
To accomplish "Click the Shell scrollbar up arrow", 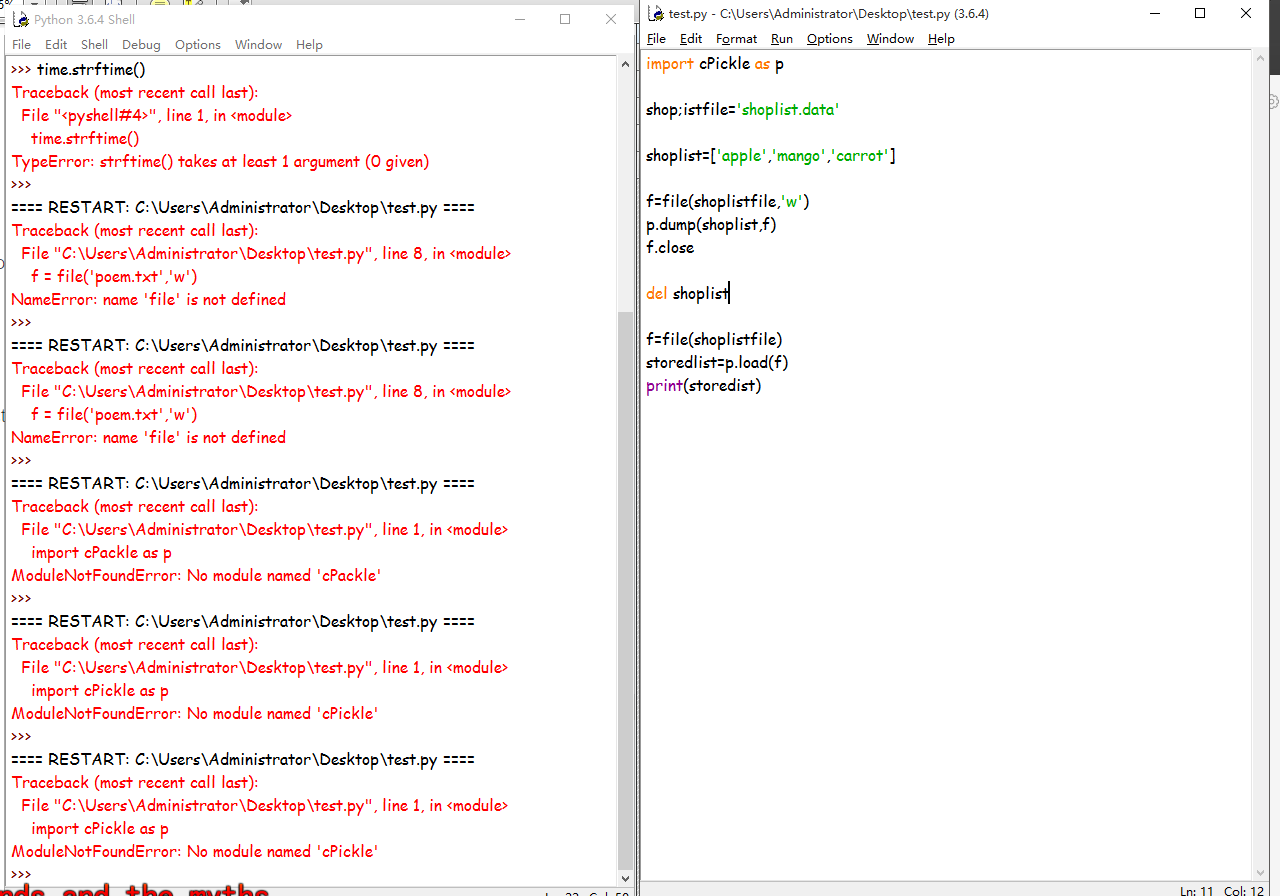I will (x=625, y=65).
